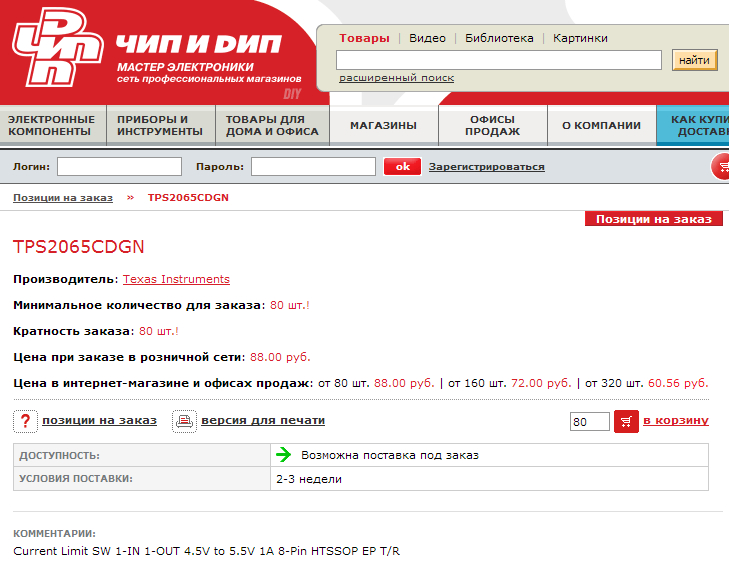Open Товары для дома и офиса menu
The image size is (729, 569).
272,126
